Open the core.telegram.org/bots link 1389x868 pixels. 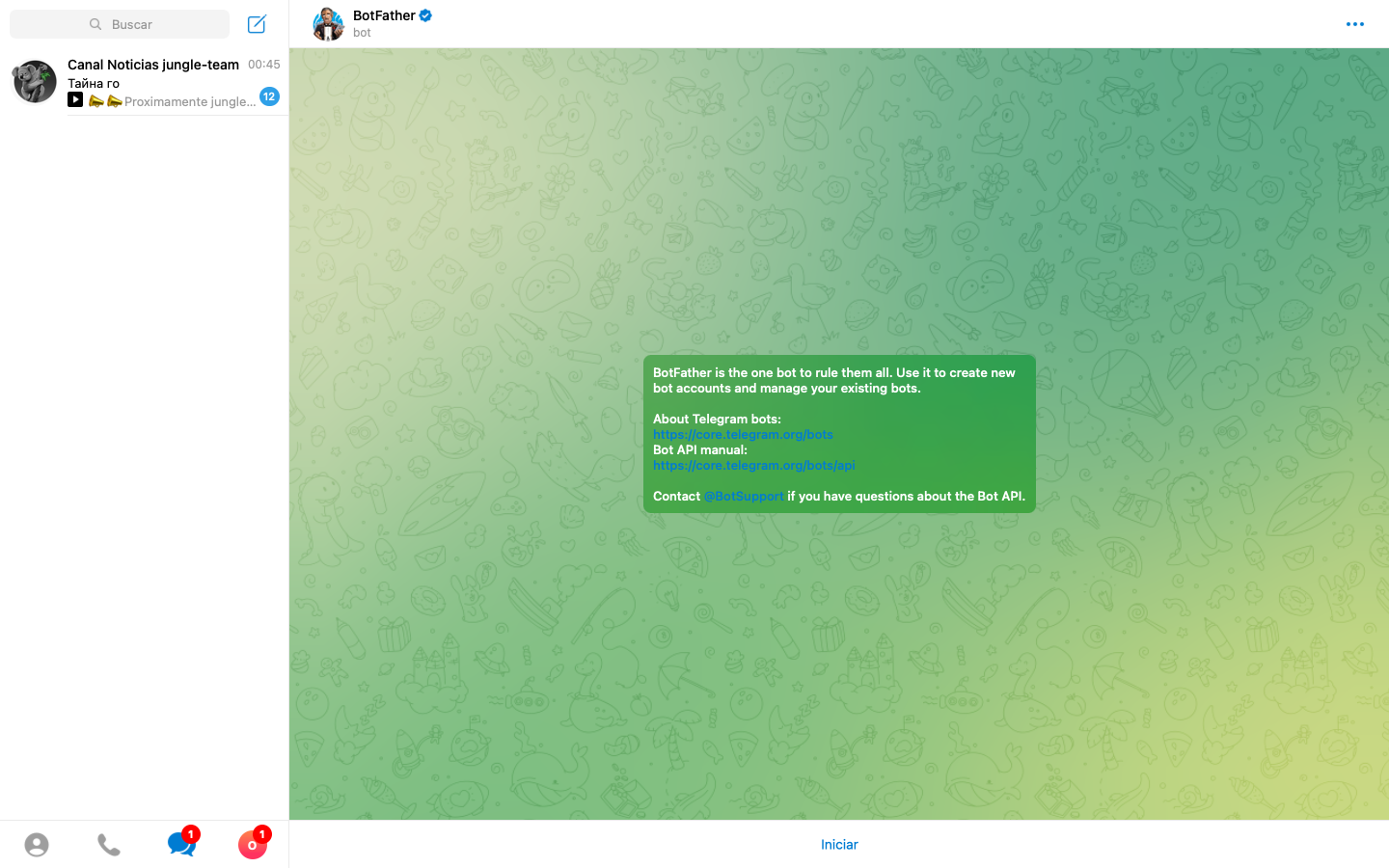tap(743, 434)
